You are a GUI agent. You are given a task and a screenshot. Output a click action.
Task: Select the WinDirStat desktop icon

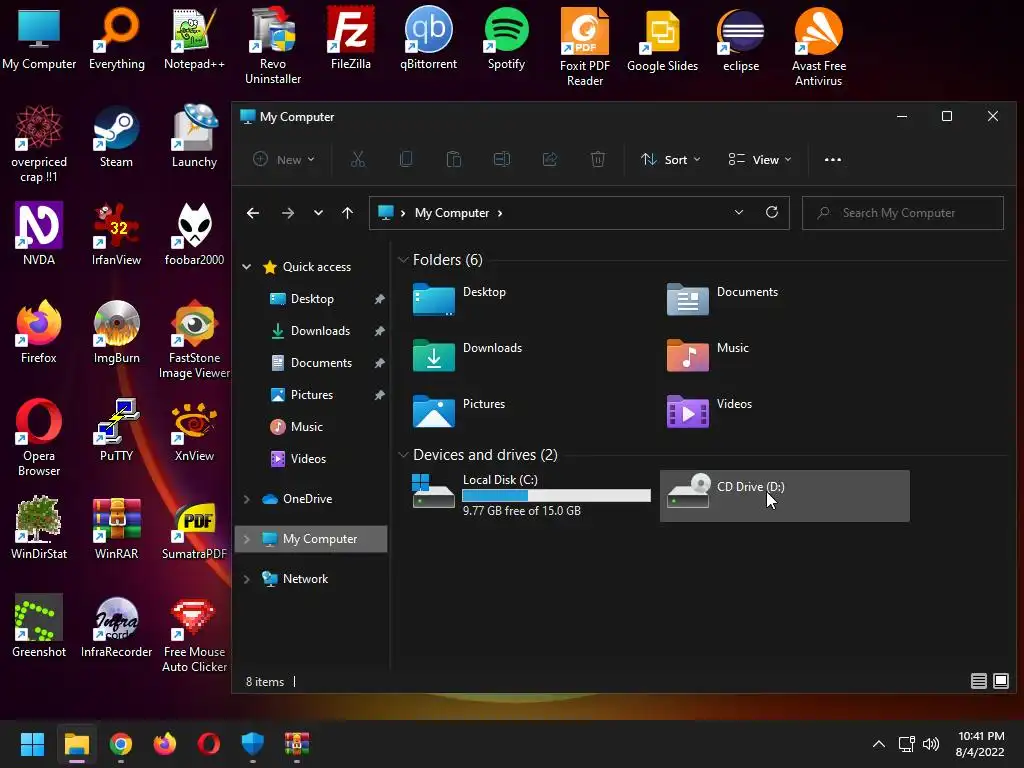pos(39,528)
